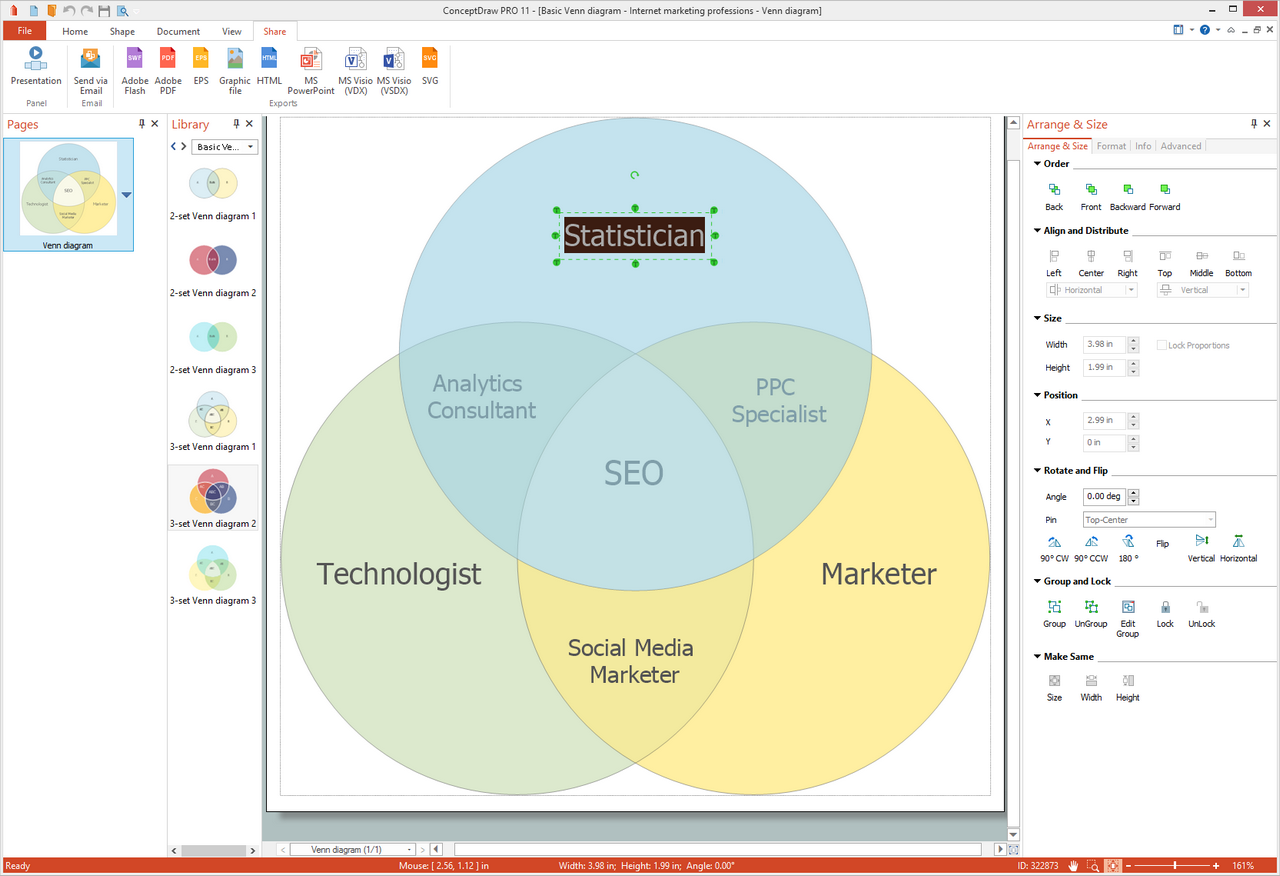The height and width of the screenshot is (876, 1280).
Task: Open the File menu button
Action: [x=24, y=31]
